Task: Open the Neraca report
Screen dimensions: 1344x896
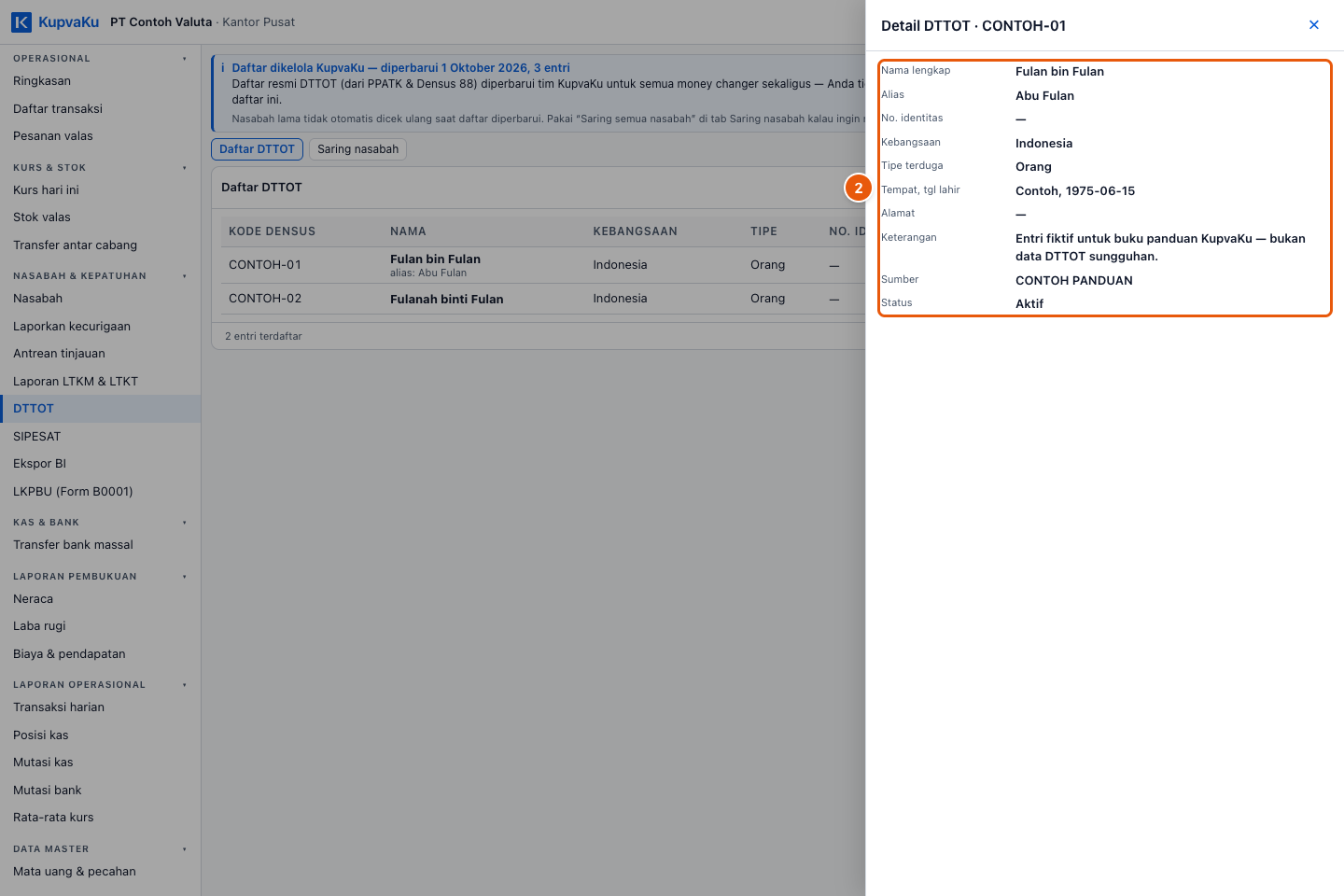Action: (100, 599)
